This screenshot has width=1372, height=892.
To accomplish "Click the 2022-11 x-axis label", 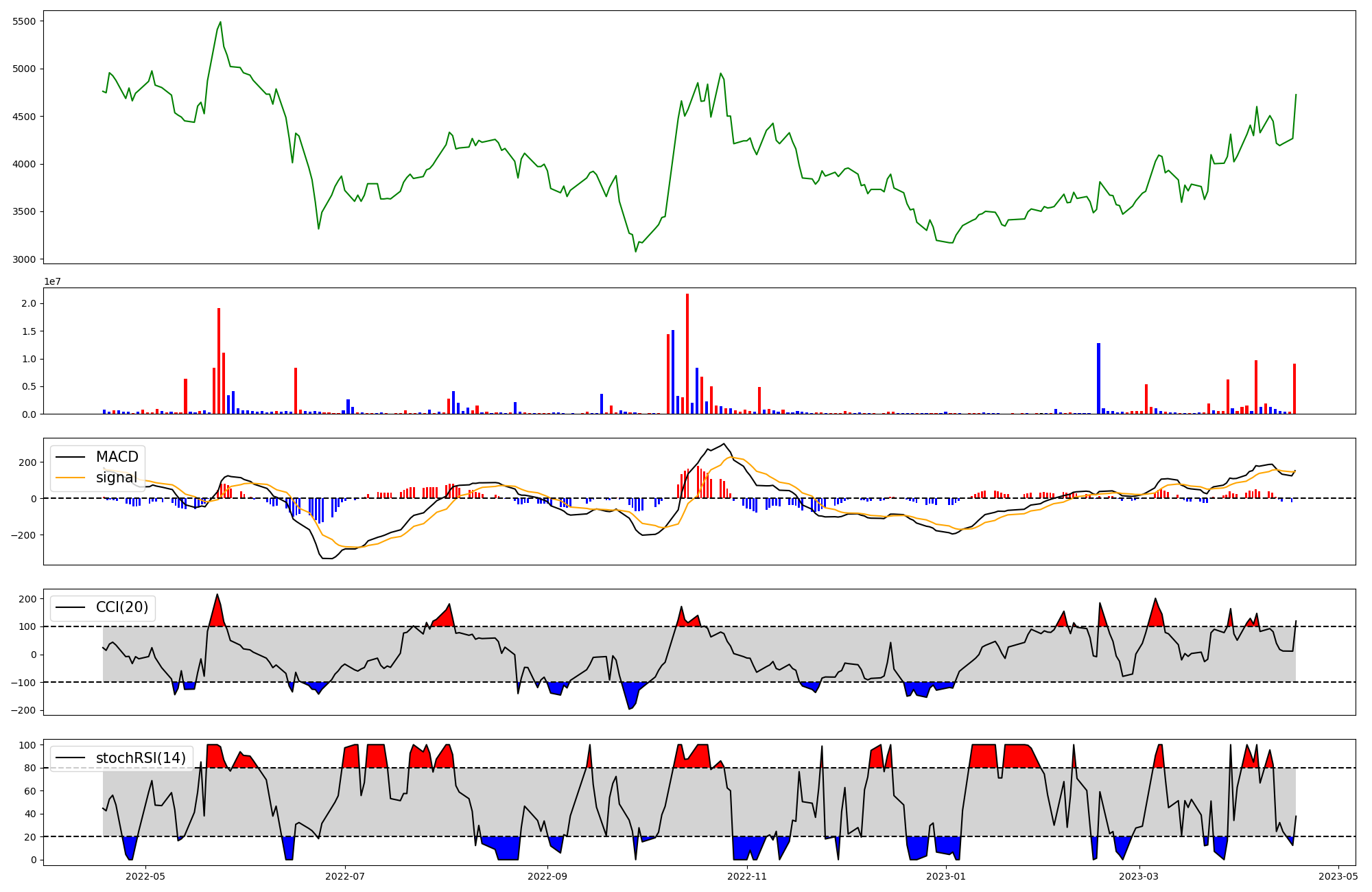I will 746,876.
